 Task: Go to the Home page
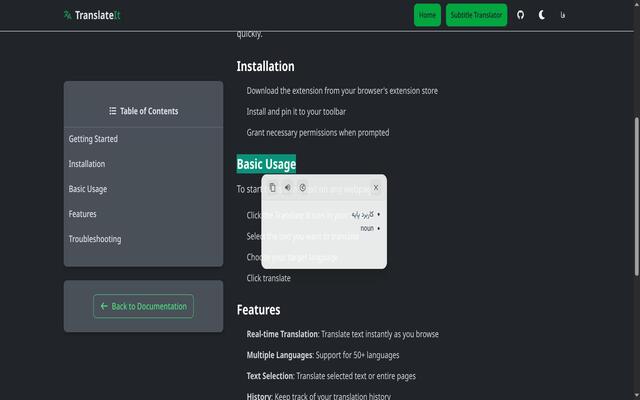[427, 15]
